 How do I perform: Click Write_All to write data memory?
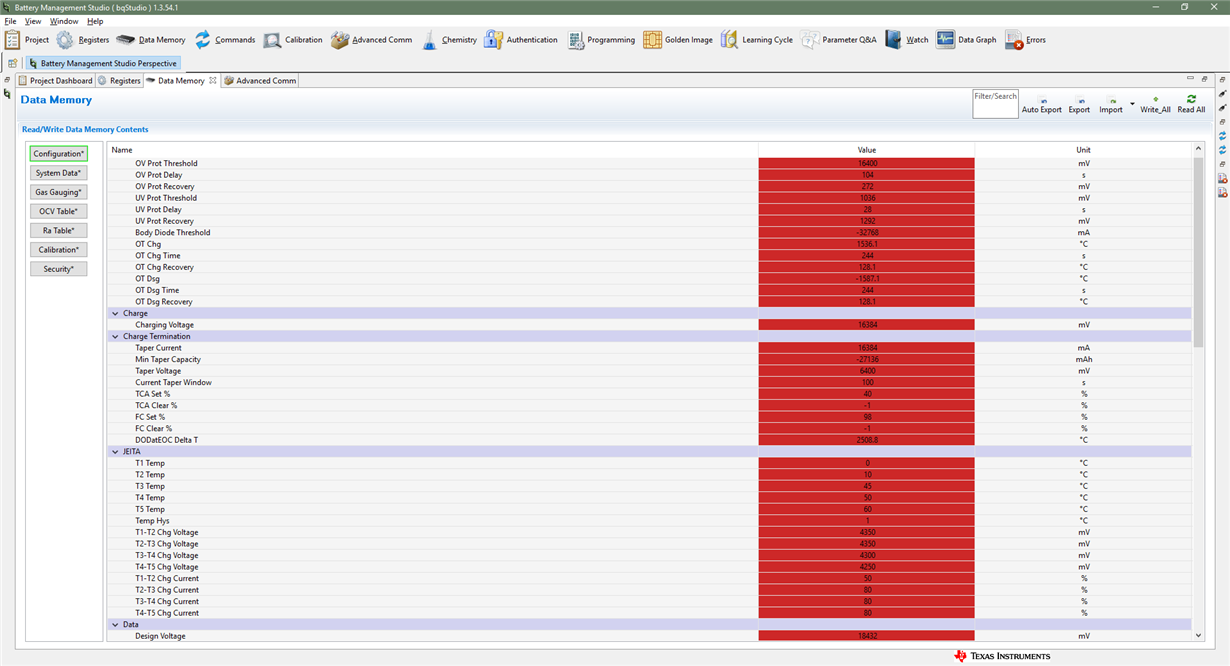point(1155,105)
